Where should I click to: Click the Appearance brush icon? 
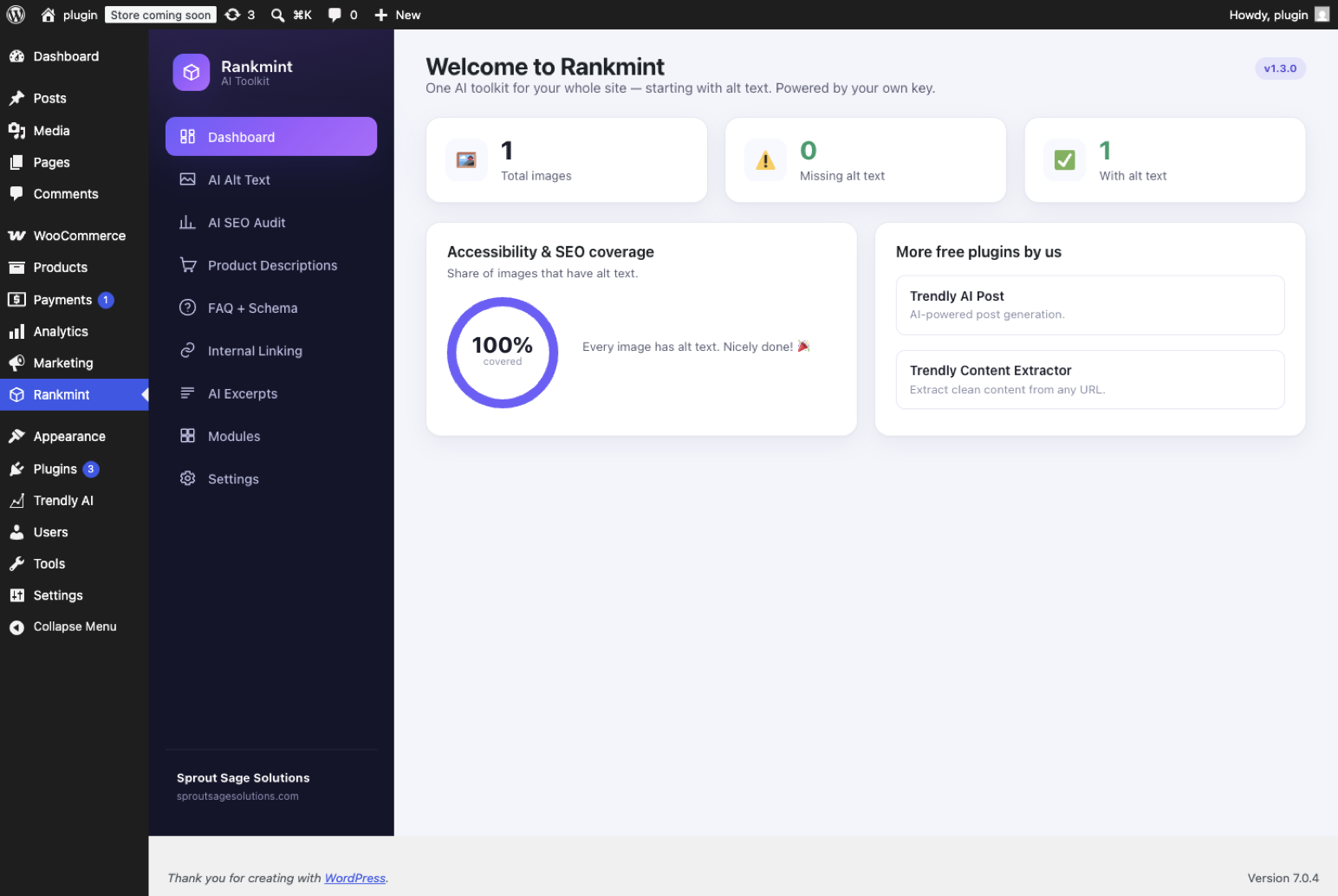(16, 437)
